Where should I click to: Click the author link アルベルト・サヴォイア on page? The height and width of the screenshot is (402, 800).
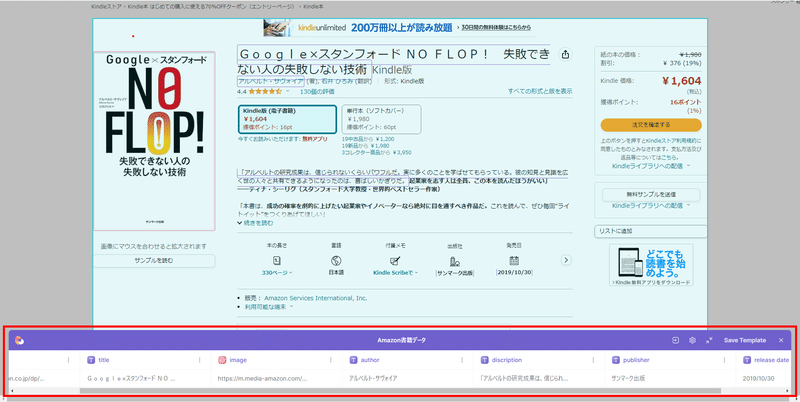[x=270, y=81]
